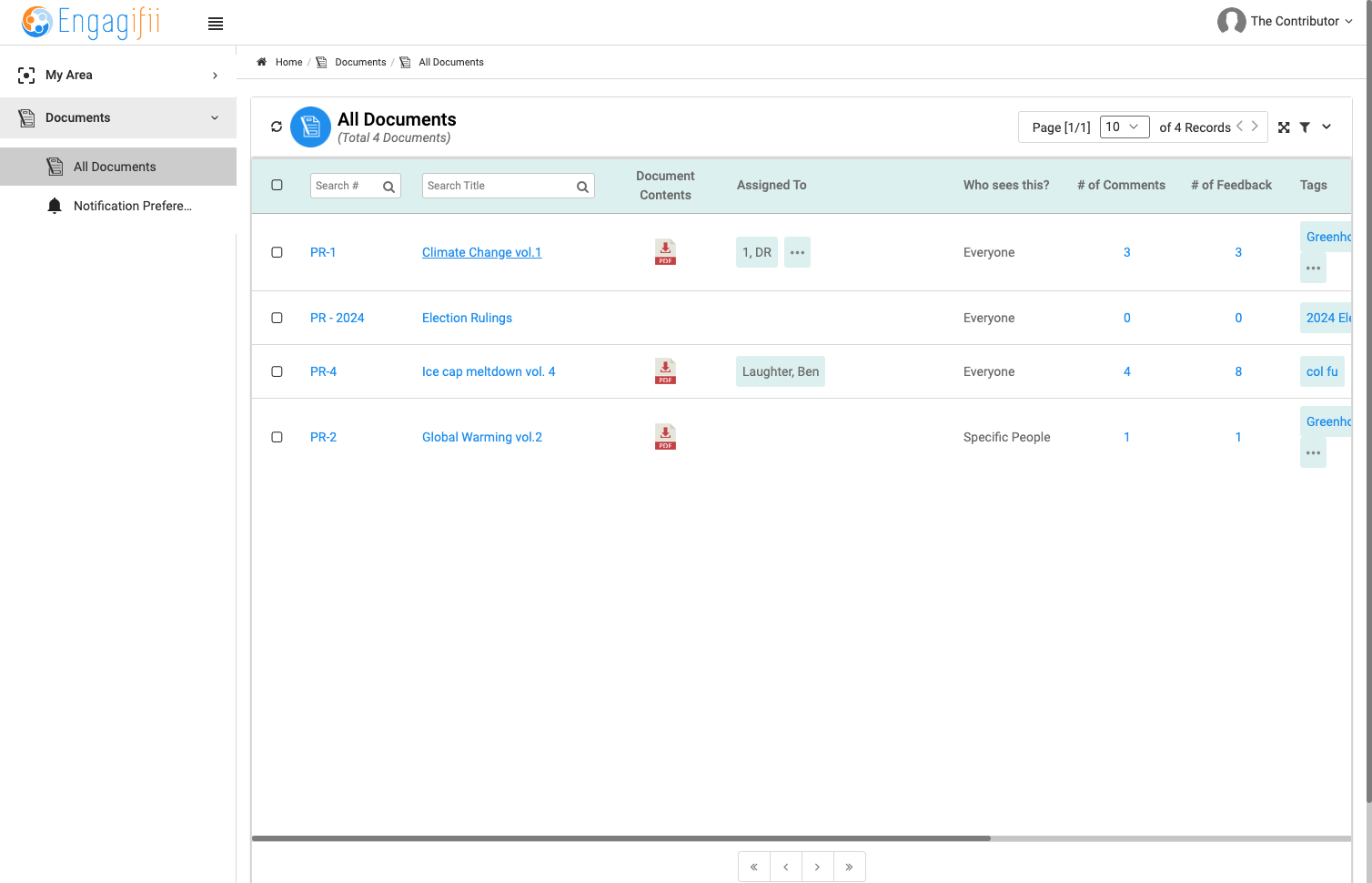Screen dimensions: 1372x883
Task: Check the PR-4 row checkbox
Action: pos(277,371)
